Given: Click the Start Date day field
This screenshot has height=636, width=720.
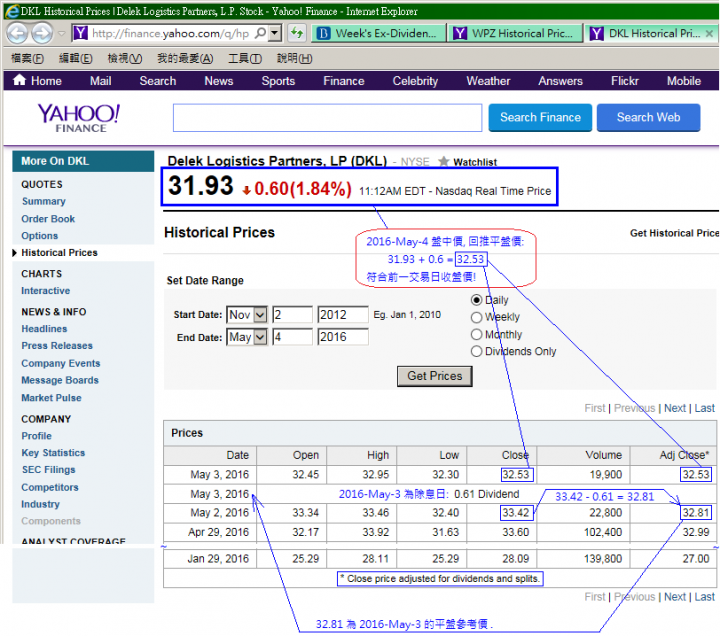Looking at the screenshot, I should (x=292, y=315).
